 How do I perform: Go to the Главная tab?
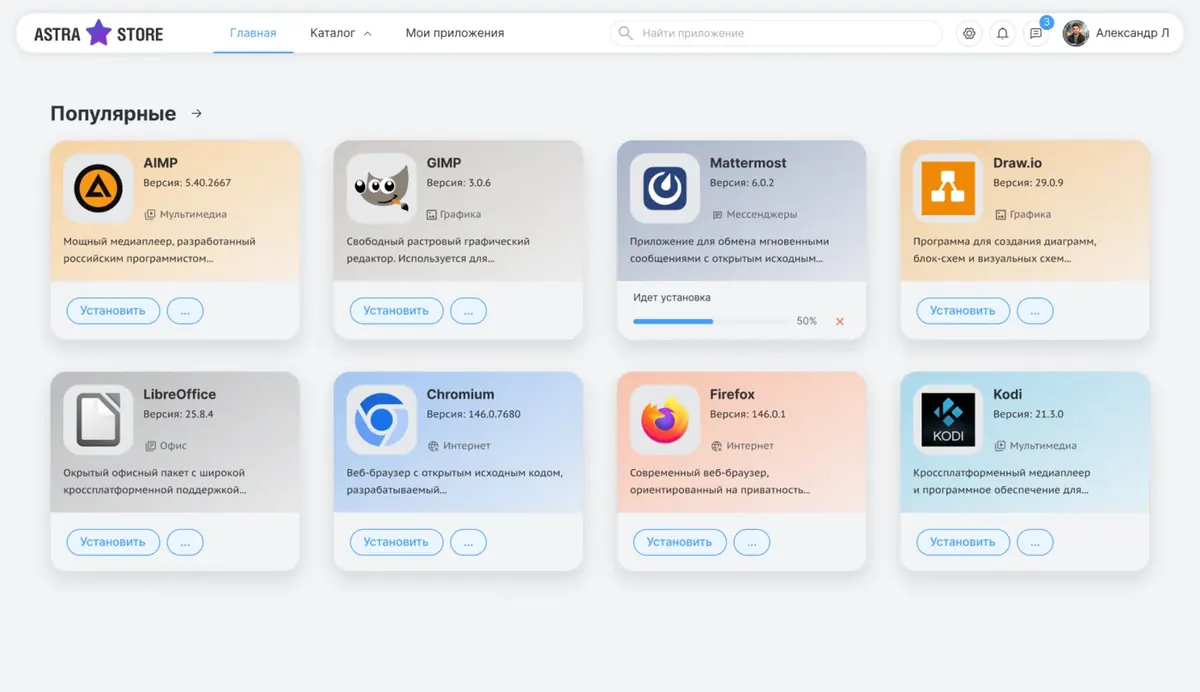pos(253,33)
